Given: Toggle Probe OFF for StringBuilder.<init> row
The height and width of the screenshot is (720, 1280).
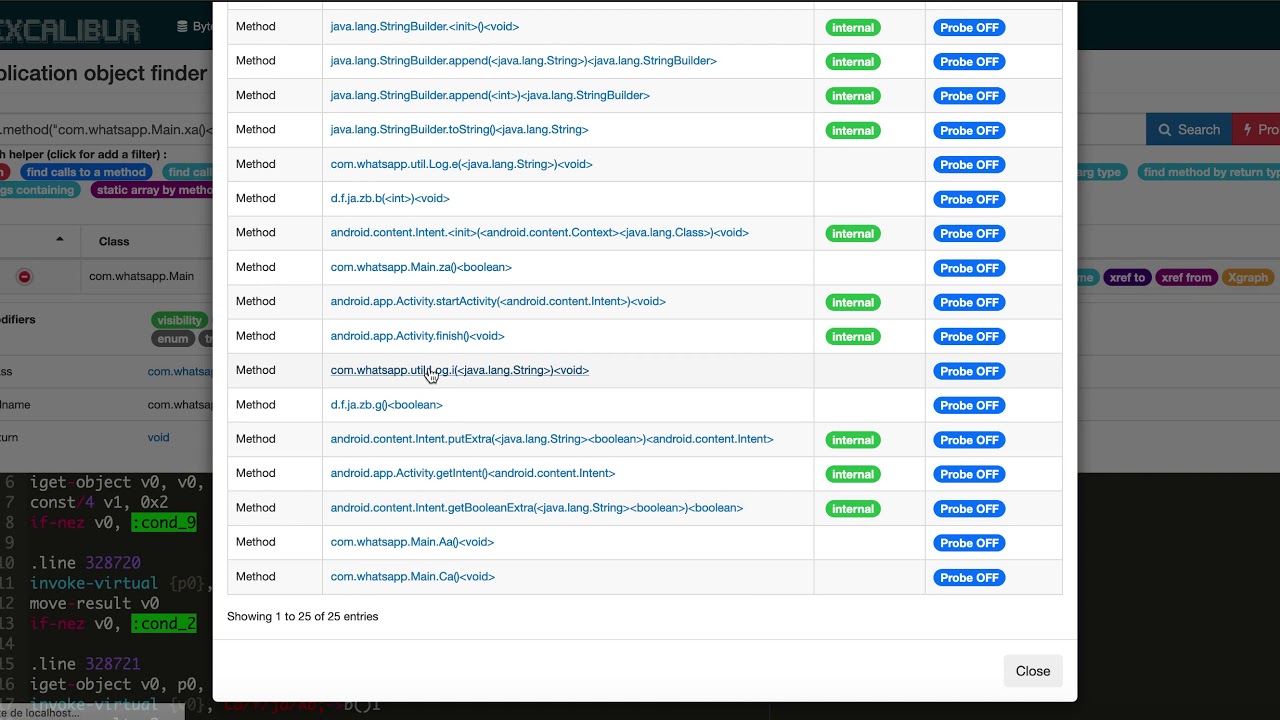Looking at the screenshot, I should point(969,28).
